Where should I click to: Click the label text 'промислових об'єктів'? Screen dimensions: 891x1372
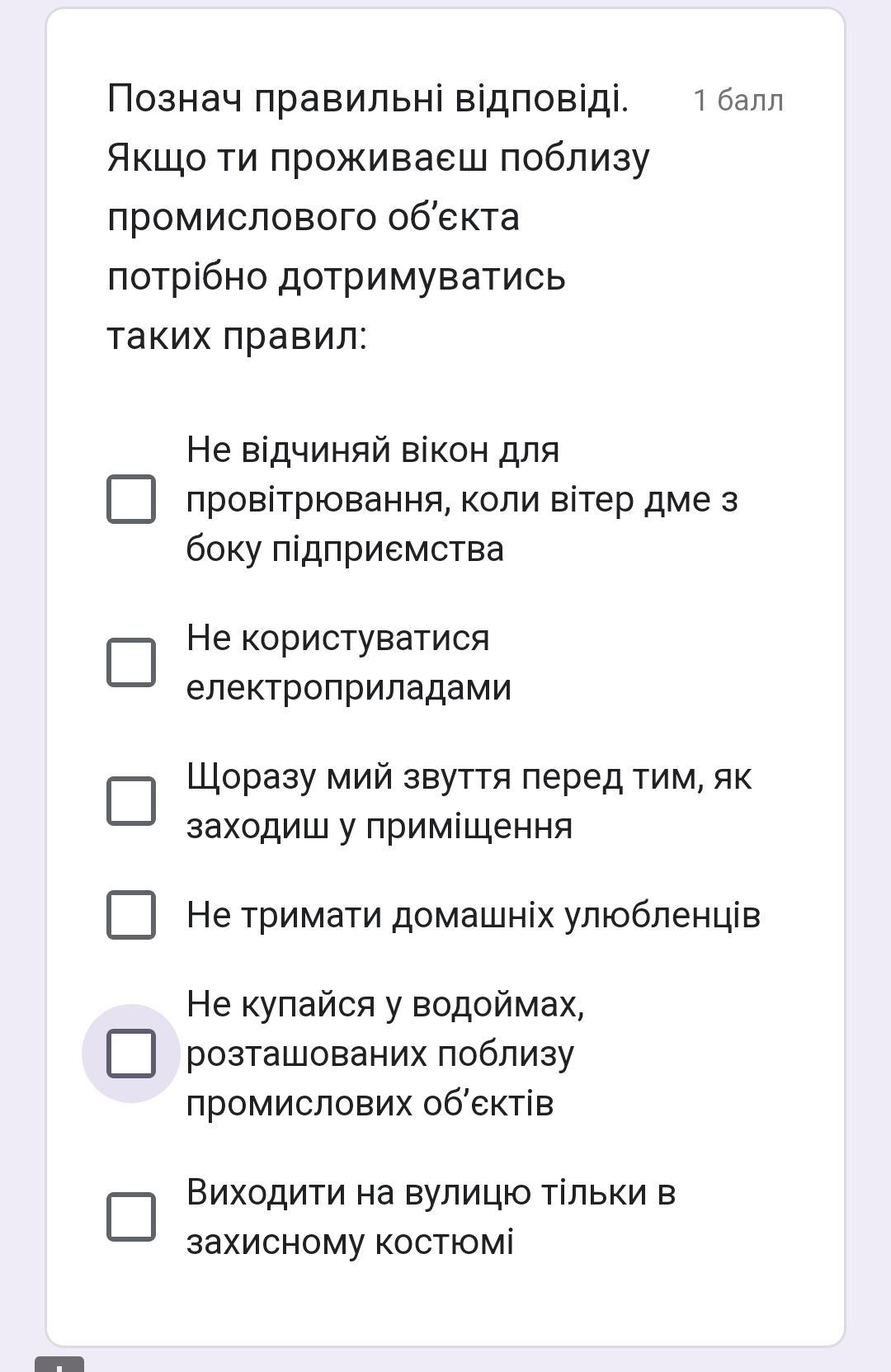[x=370, y=1104]
